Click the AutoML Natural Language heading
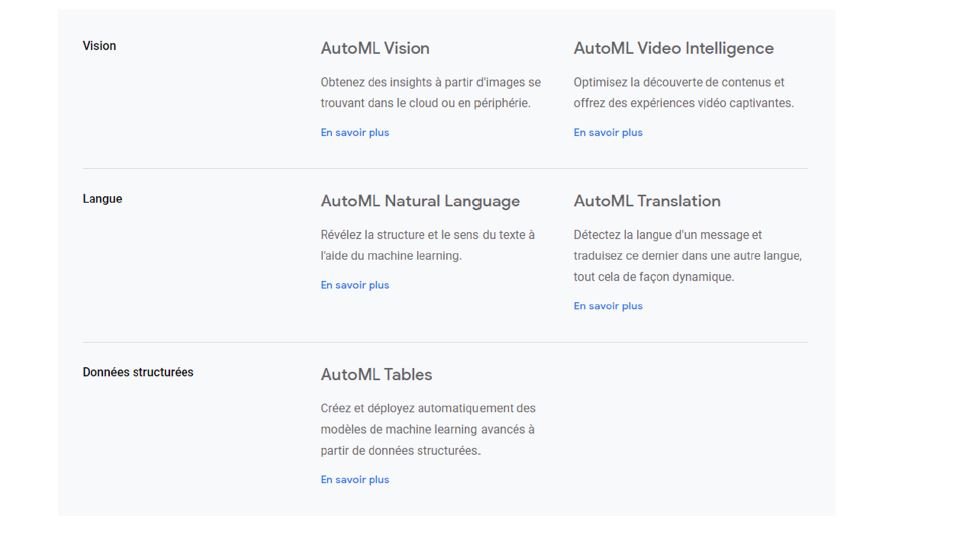This screenshot has height=556, width=959. (x=420, y=201)
